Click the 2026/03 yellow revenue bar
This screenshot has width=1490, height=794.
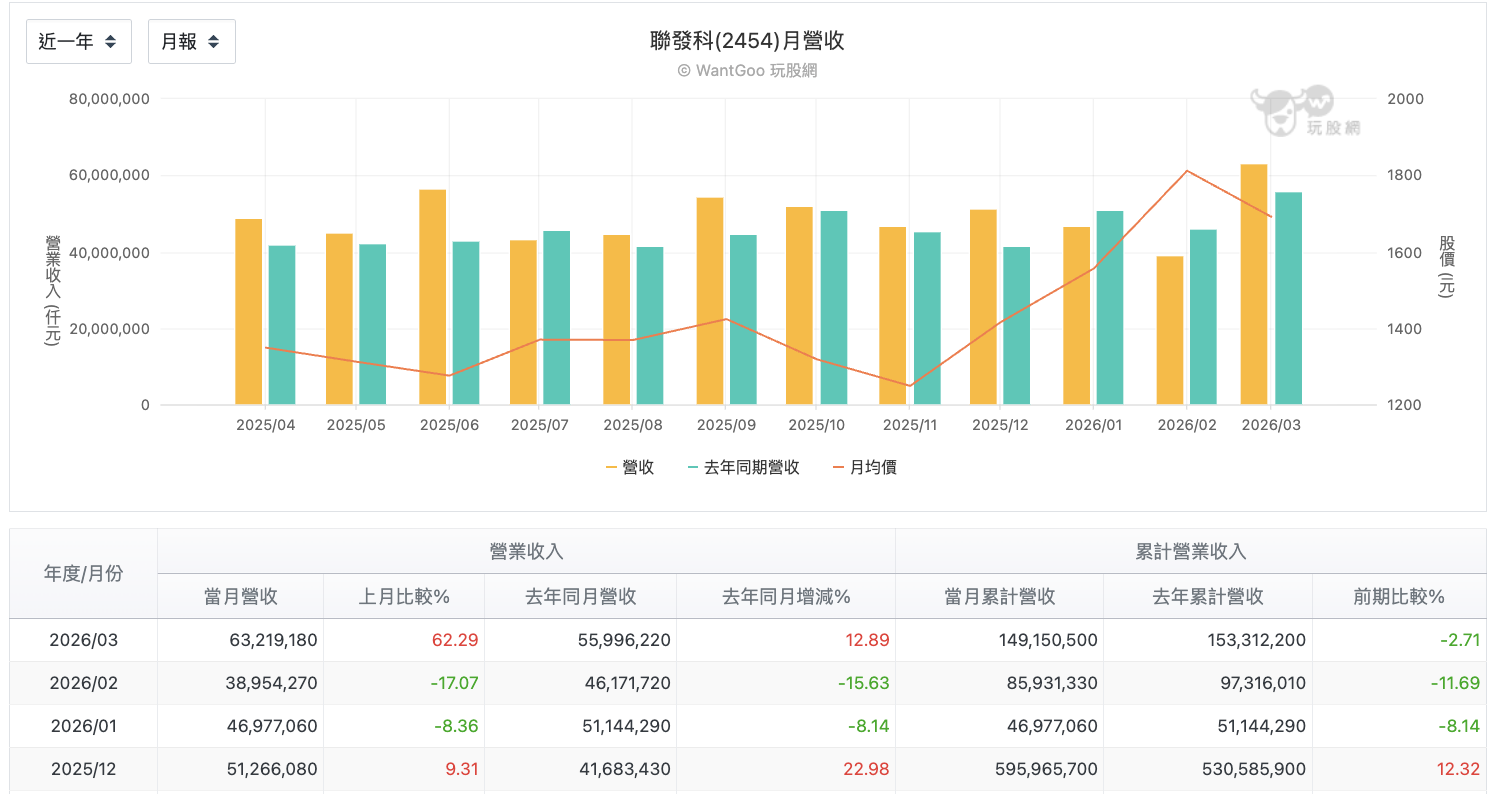[x=1254, y=285]
